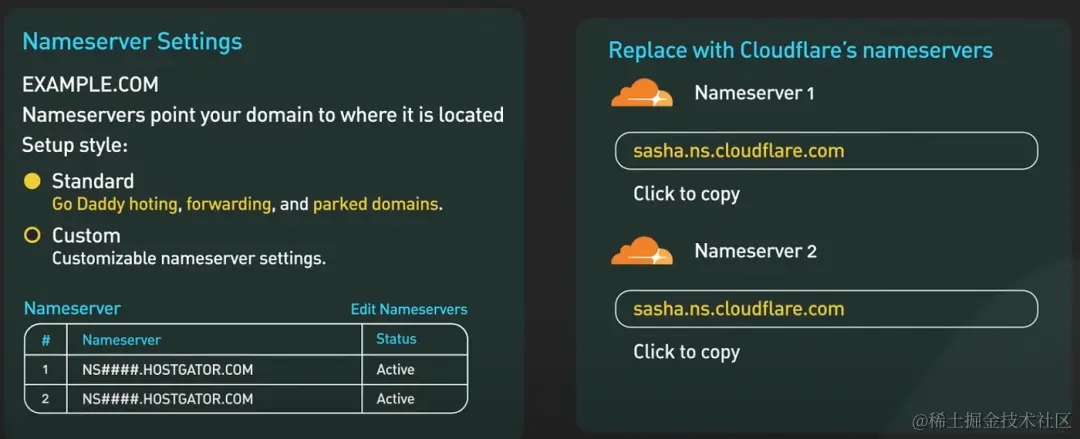Select the row 1 HOSTGATOR.COM nameserver cell
The width and height of the screenshot is (1080, 439).
[214, 370]
